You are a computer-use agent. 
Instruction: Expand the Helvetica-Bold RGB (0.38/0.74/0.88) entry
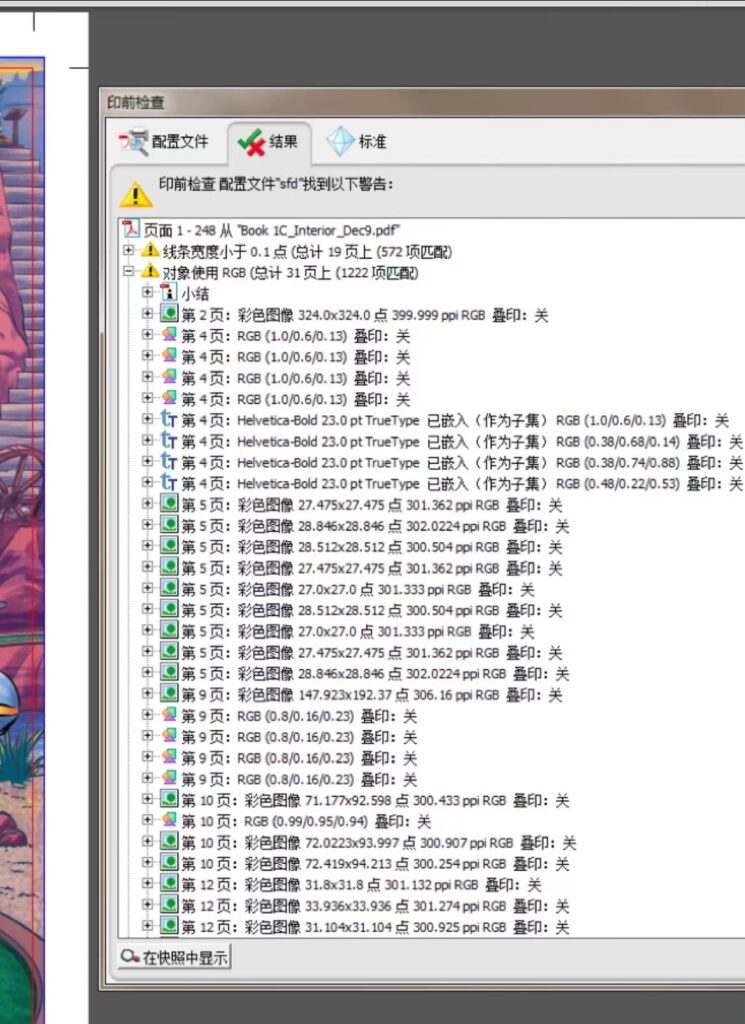click(x=148, y=463)
